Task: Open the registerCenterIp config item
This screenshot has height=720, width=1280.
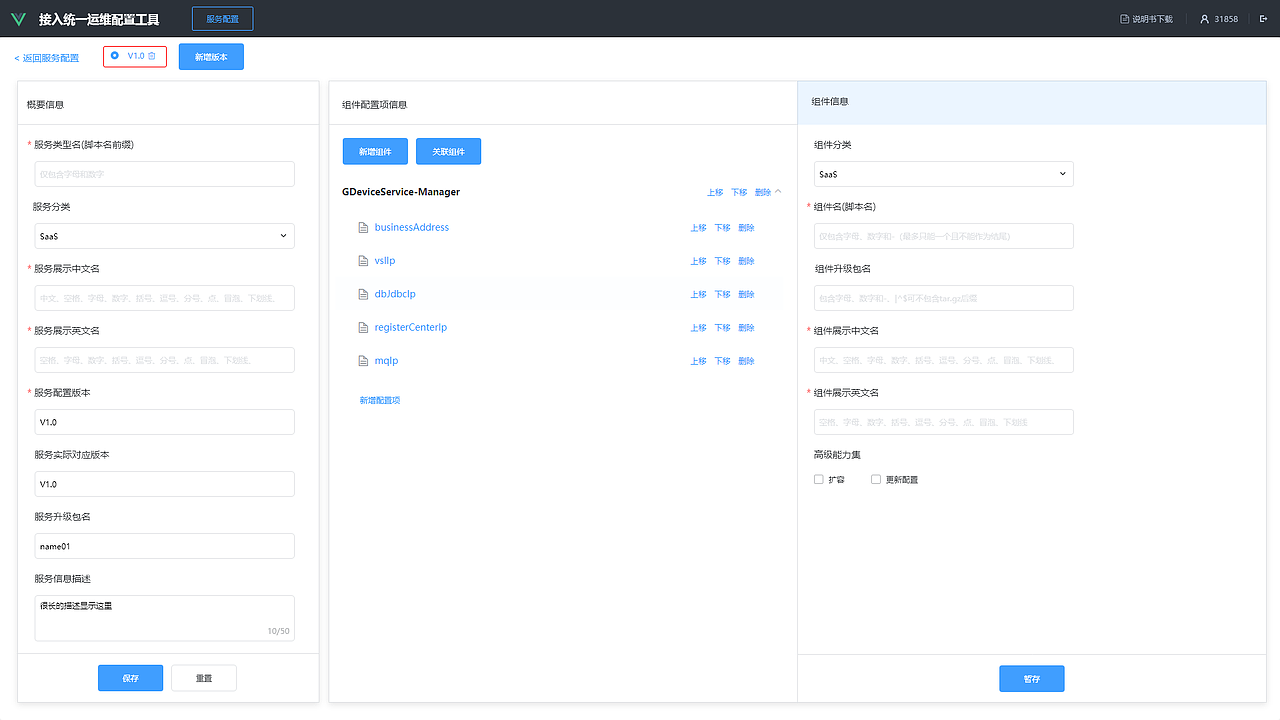Action: pyautogui.click(x=410, y=327)
